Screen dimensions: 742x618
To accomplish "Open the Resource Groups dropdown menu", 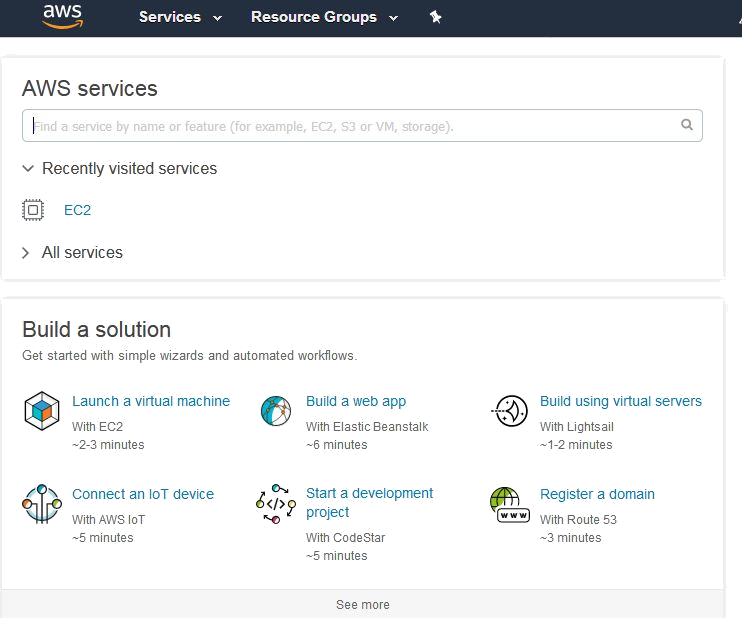I will click(x=324, y=17).
